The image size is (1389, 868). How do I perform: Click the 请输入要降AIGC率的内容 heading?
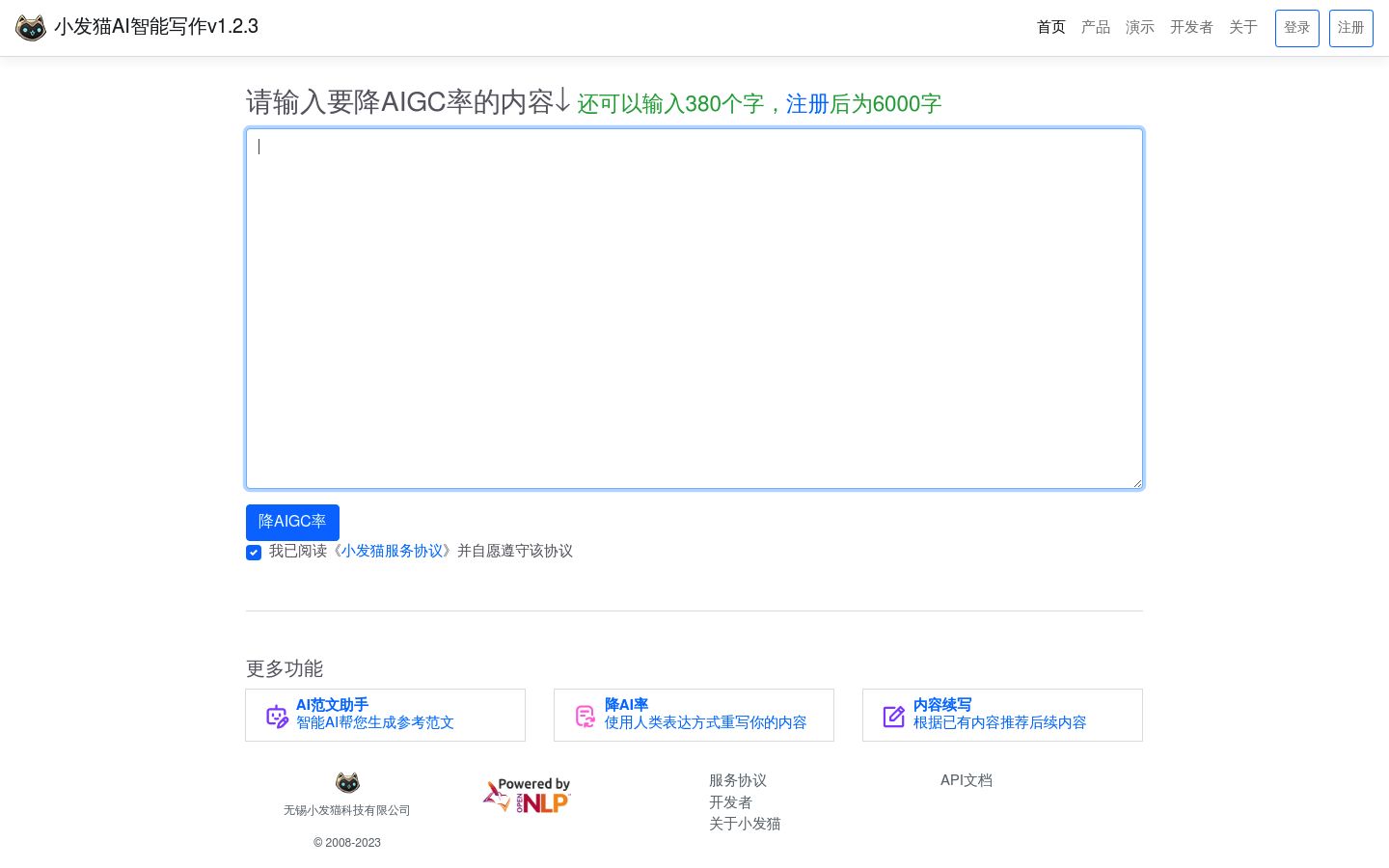(x=409, y=101)
